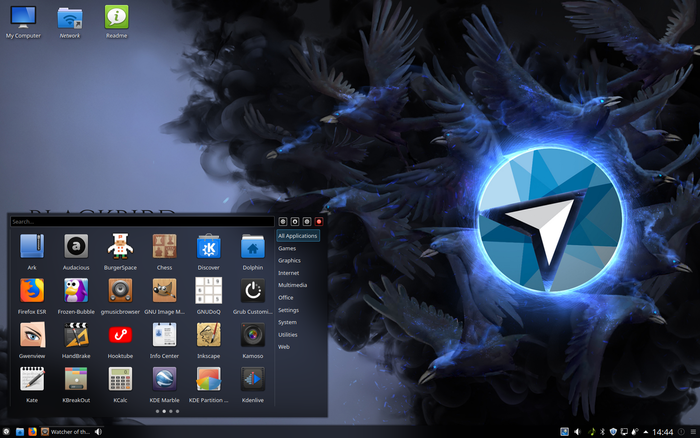The width and height of the screenshot is (700, 438).
Task: Launch Kdenlive video editor
Action: [253, 384]
